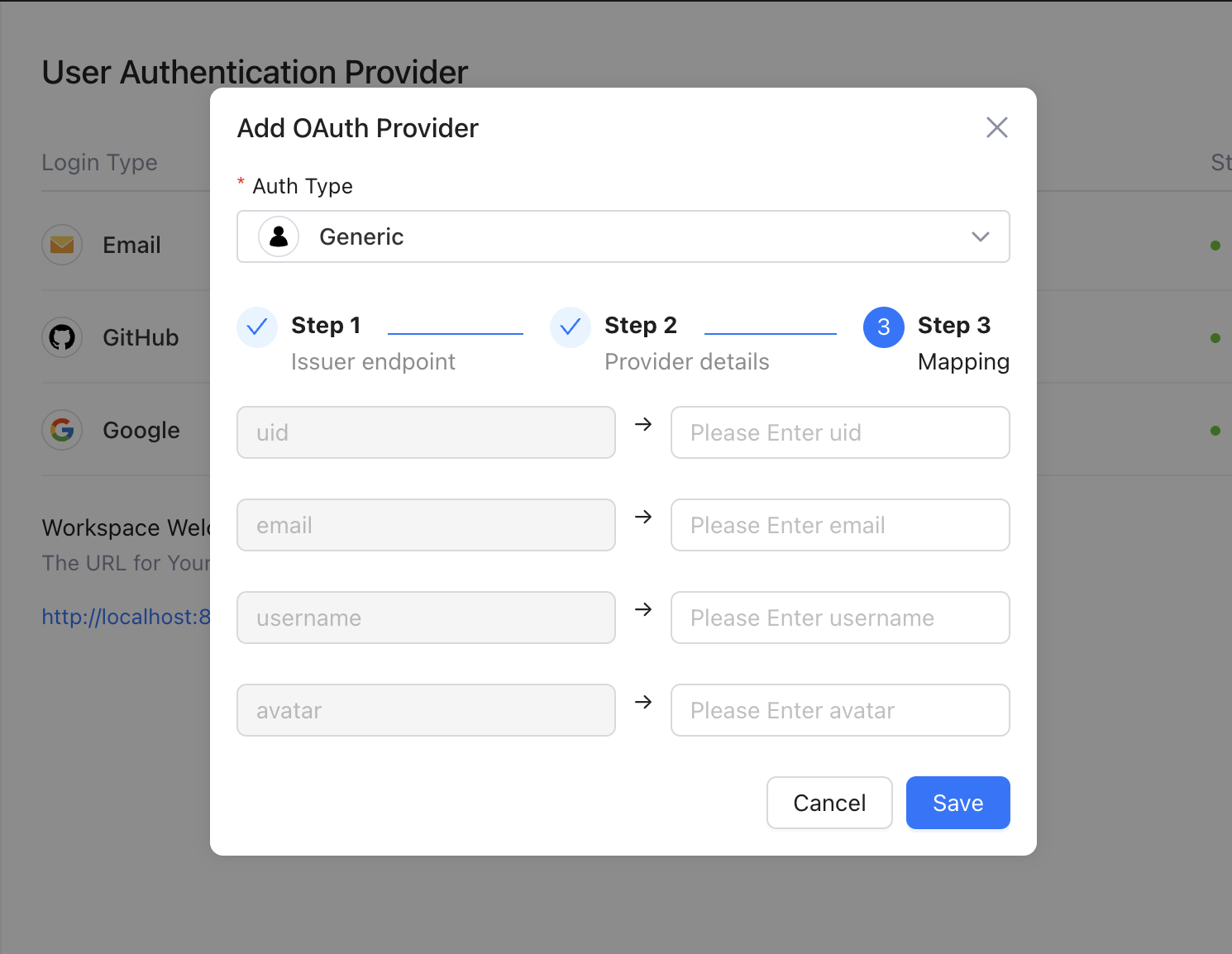Focus the Please Enter email field
The image size is (1232, 954).
[839, 525]
